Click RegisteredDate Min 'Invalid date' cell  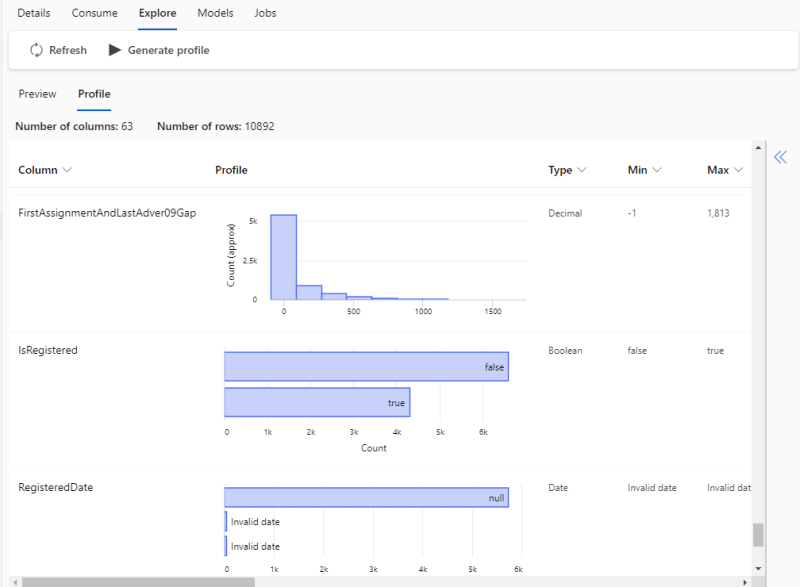pos(652,488)
